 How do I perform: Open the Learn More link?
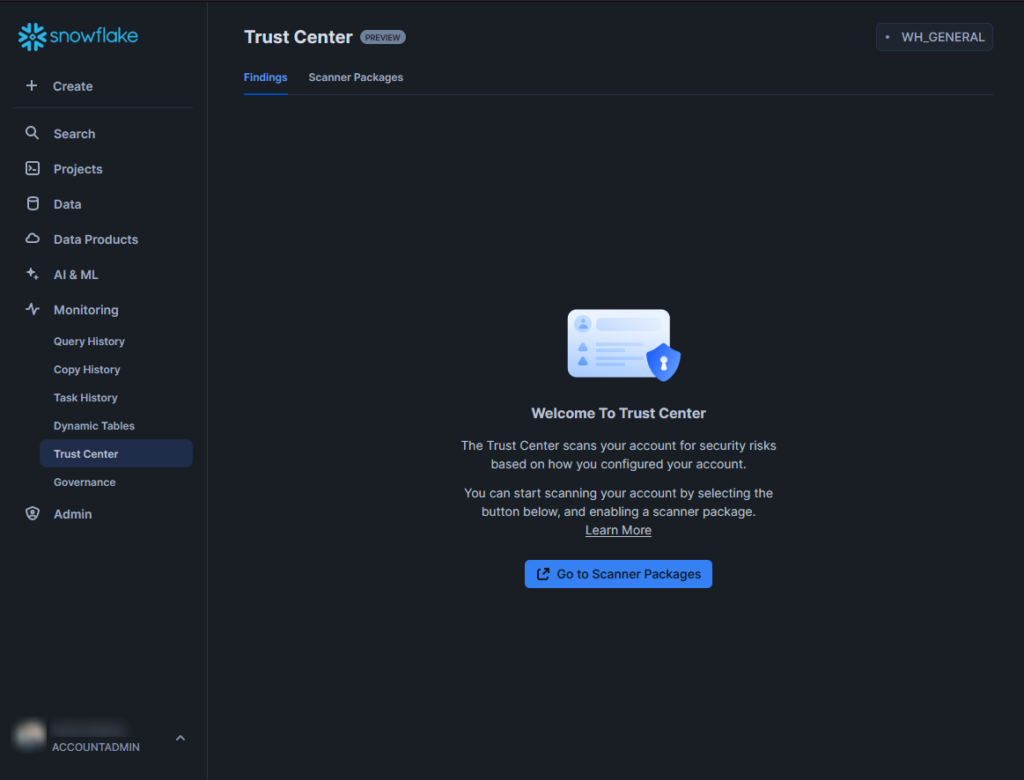[x=617, y=530]
